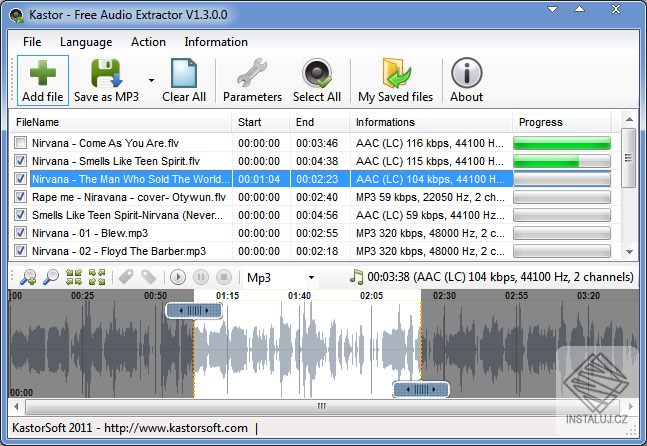Click the stop button in waveform toolbar
The height and width of the screenshot is (446, 647).
(224, 277)
